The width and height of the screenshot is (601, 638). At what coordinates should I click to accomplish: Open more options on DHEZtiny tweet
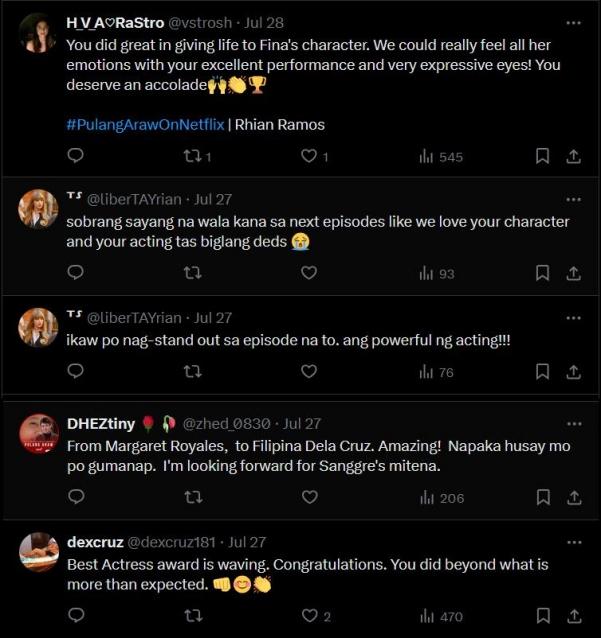(x=573, y=421)
